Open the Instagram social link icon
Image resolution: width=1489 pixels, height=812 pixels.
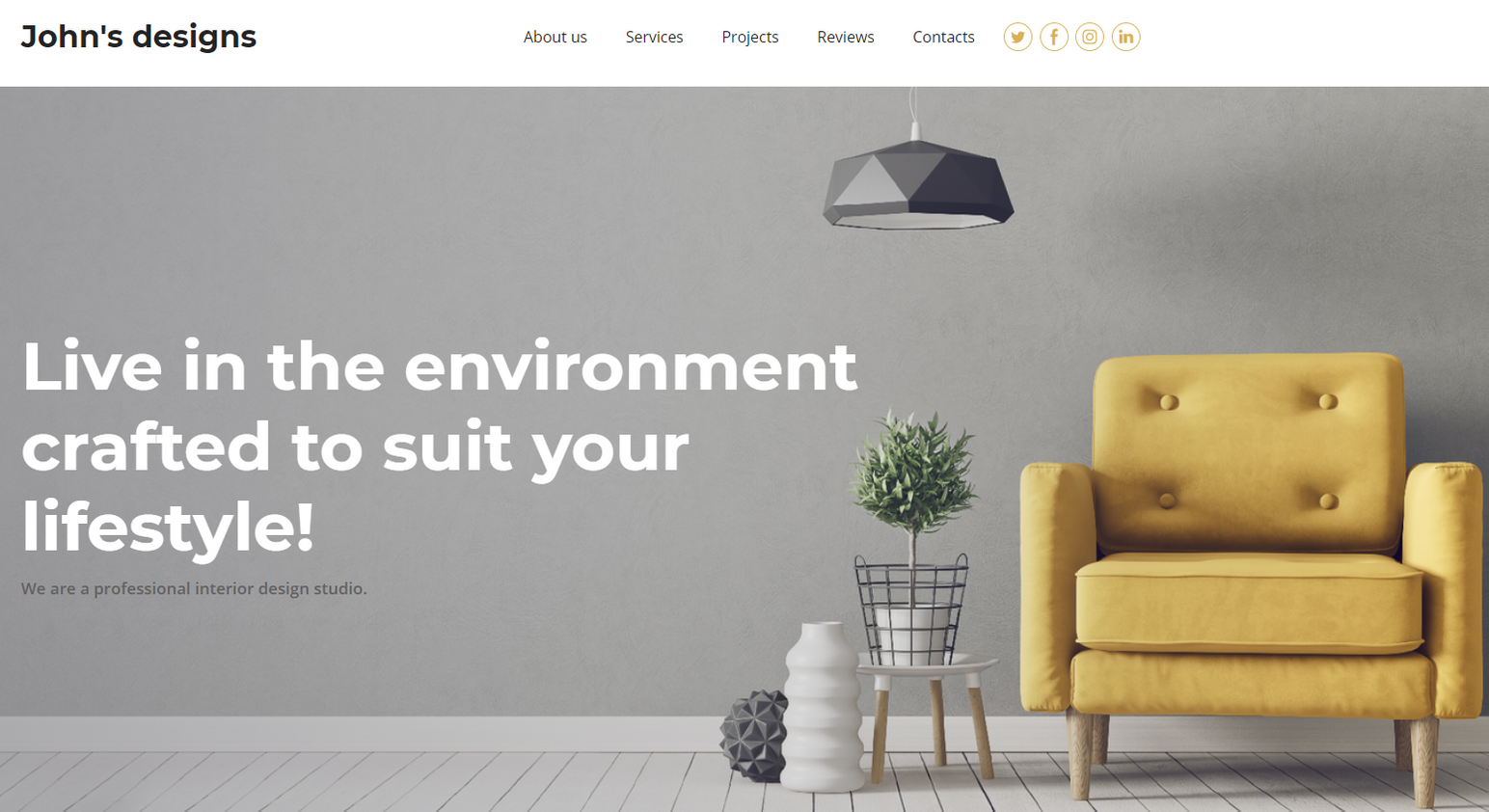point(1090,37)
